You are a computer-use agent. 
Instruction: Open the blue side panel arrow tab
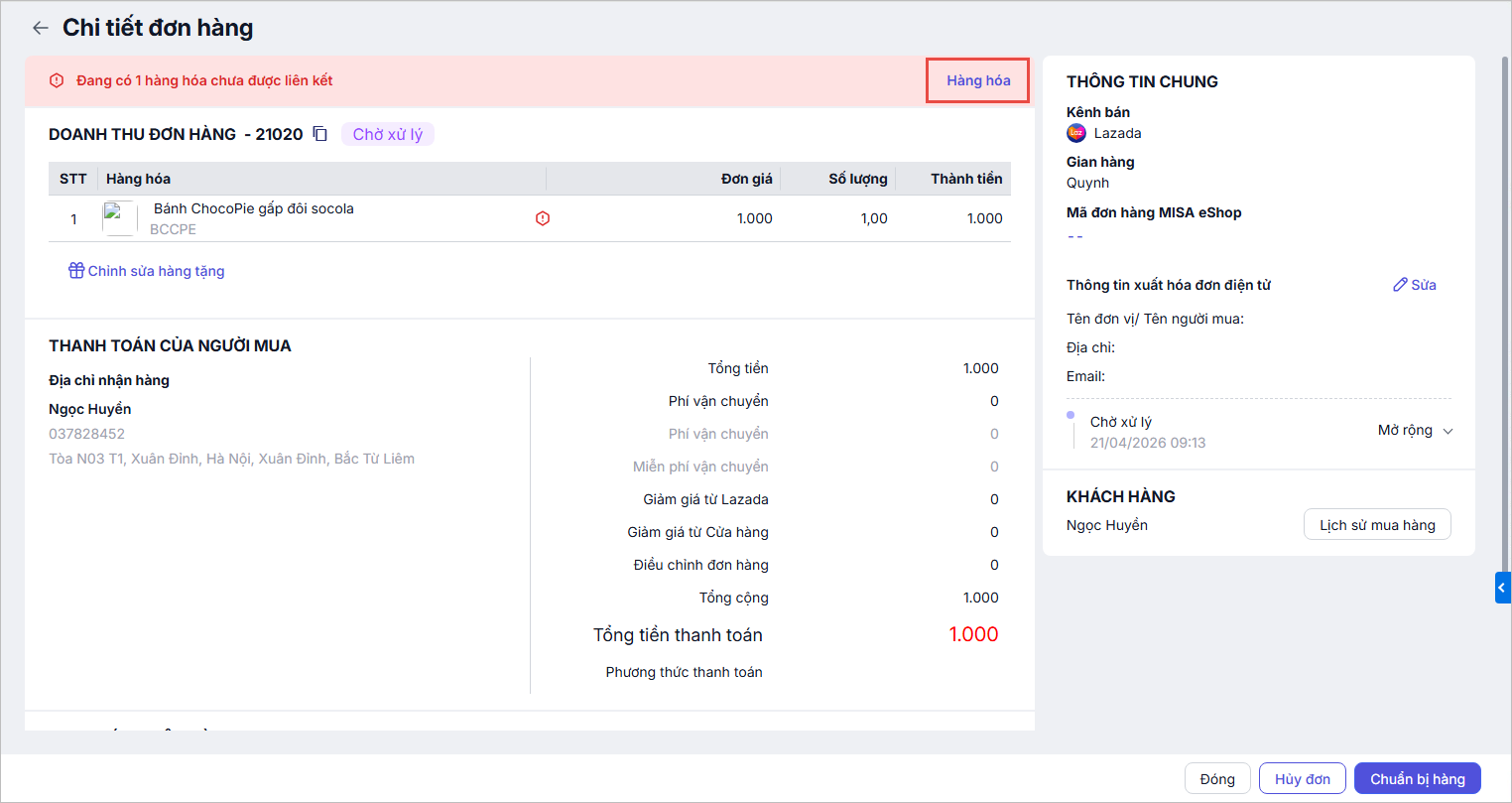coord(1502,588)
